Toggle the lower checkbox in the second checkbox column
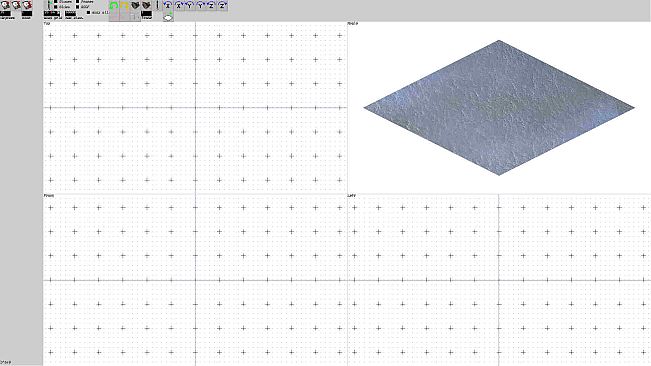 78,7
